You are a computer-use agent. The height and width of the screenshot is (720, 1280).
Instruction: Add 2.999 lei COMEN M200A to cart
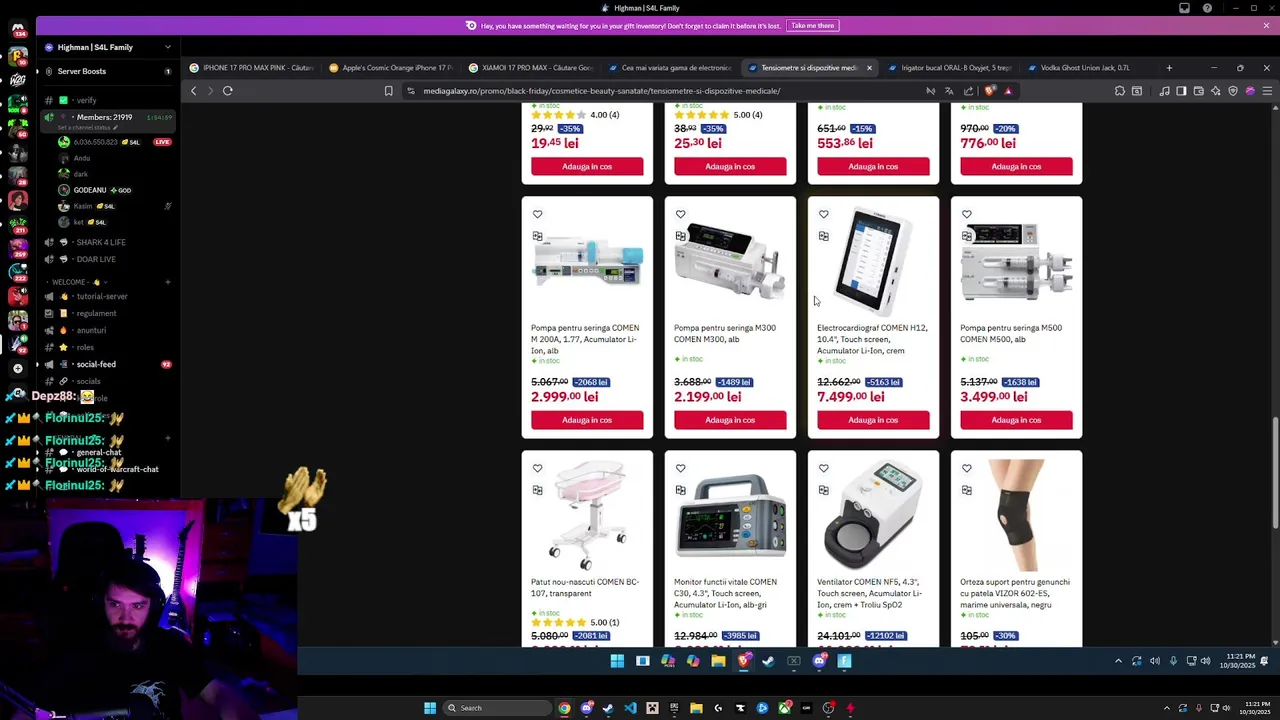pyautogui.click(x=587, y=420)
